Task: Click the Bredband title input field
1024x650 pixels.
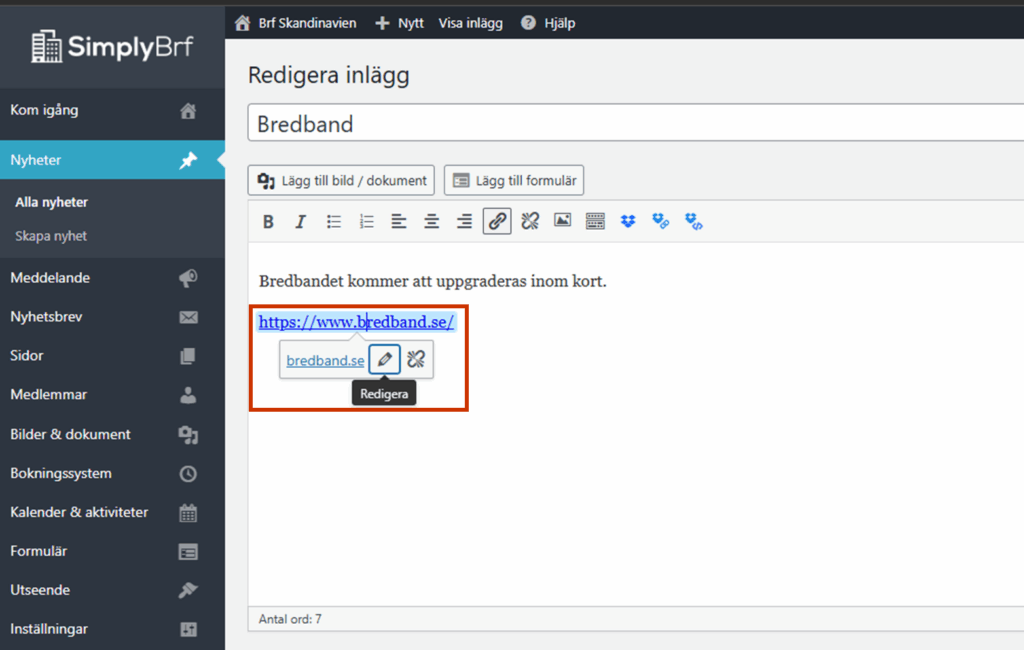Action: point(635,123)
